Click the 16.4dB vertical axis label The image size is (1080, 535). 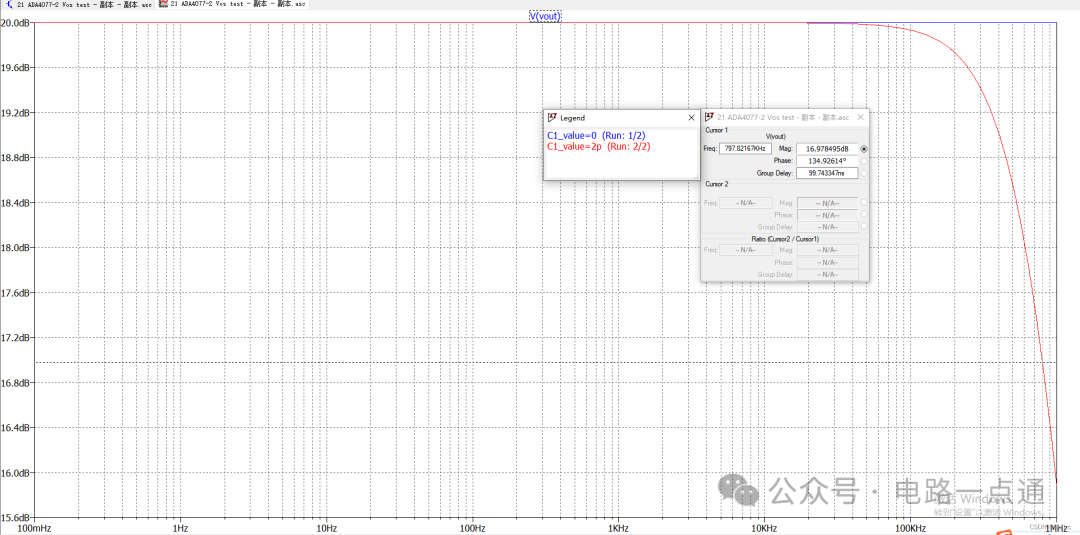(x=17, y=428)
